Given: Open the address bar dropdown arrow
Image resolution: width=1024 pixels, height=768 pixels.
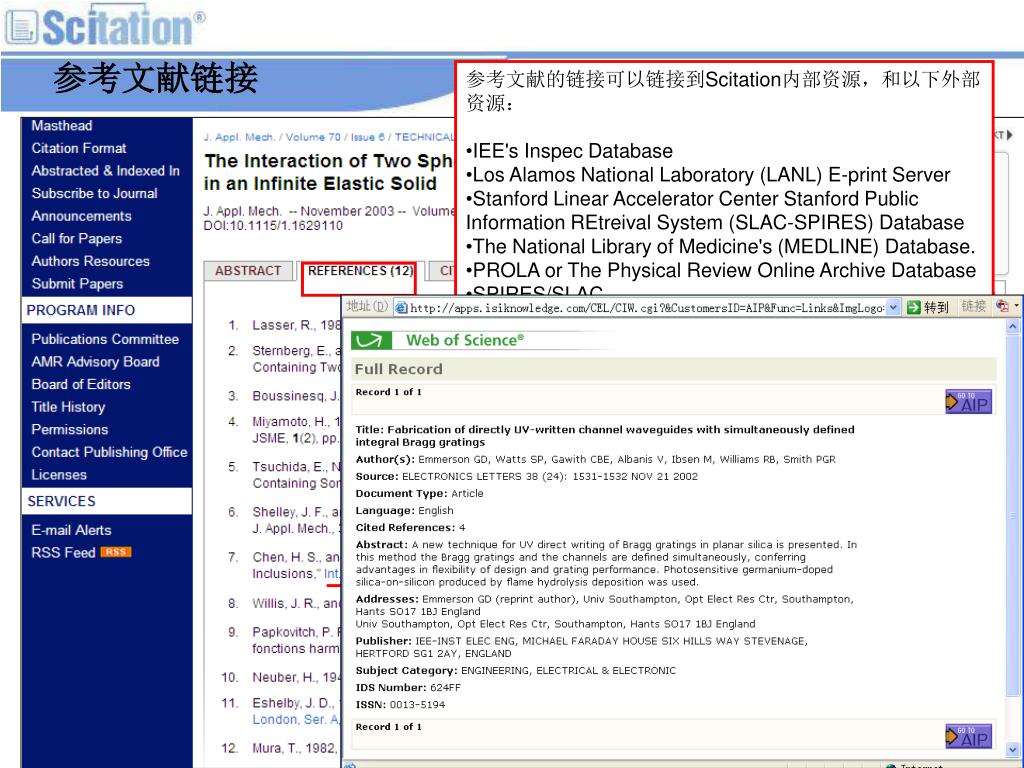Looking at the screenshot, I should [x=893, y=307].
